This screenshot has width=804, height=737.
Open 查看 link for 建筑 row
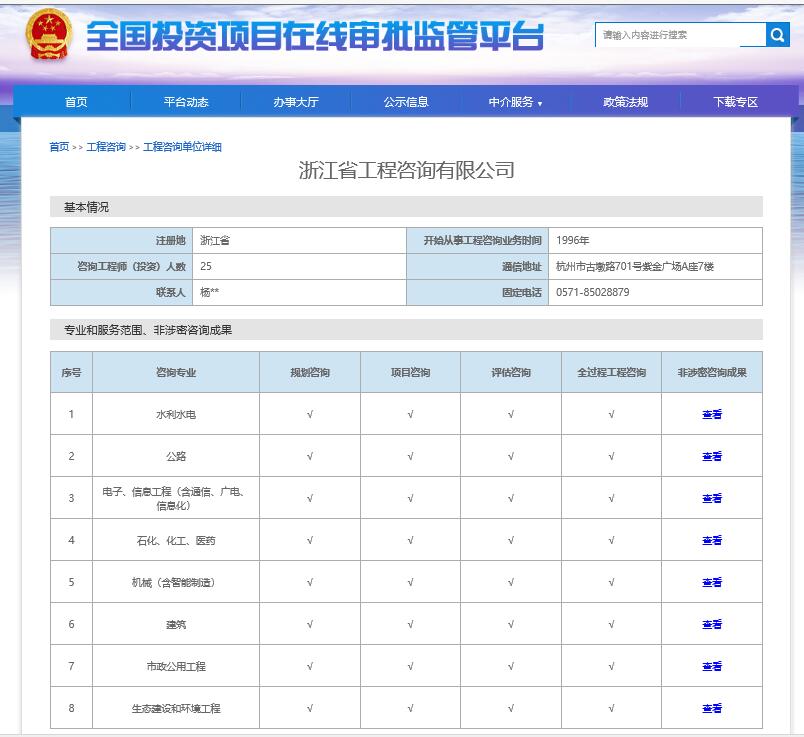(712, 625)
